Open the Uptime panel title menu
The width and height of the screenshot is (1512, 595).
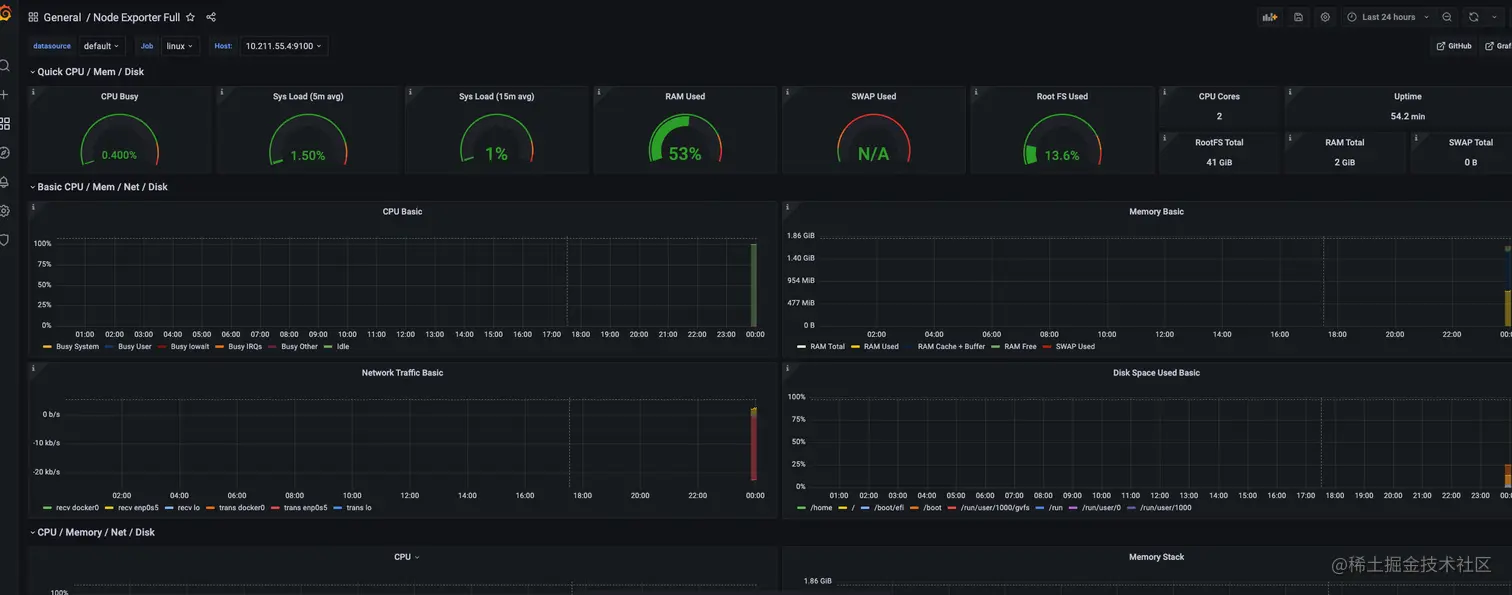click(x=1407, y=97)
